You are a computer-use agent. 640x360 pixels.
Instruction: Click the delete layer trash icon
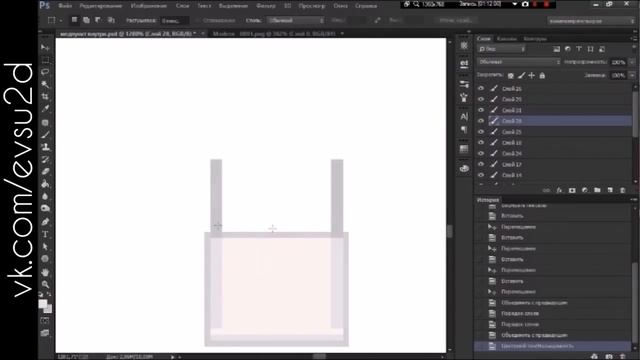coord(622,190)
